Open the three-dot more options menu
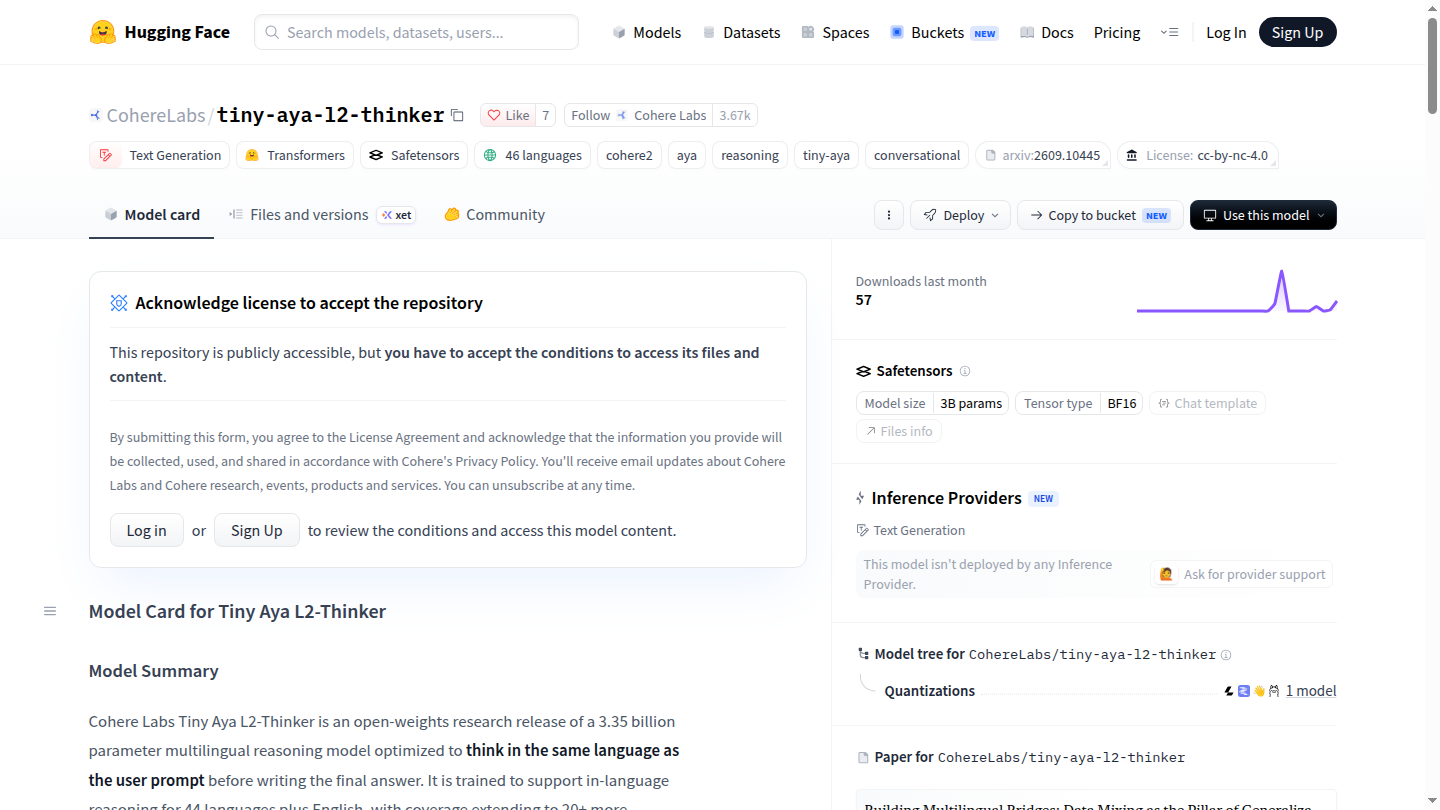Screen dimensions: 1440x810 click(x=888, y=215)
